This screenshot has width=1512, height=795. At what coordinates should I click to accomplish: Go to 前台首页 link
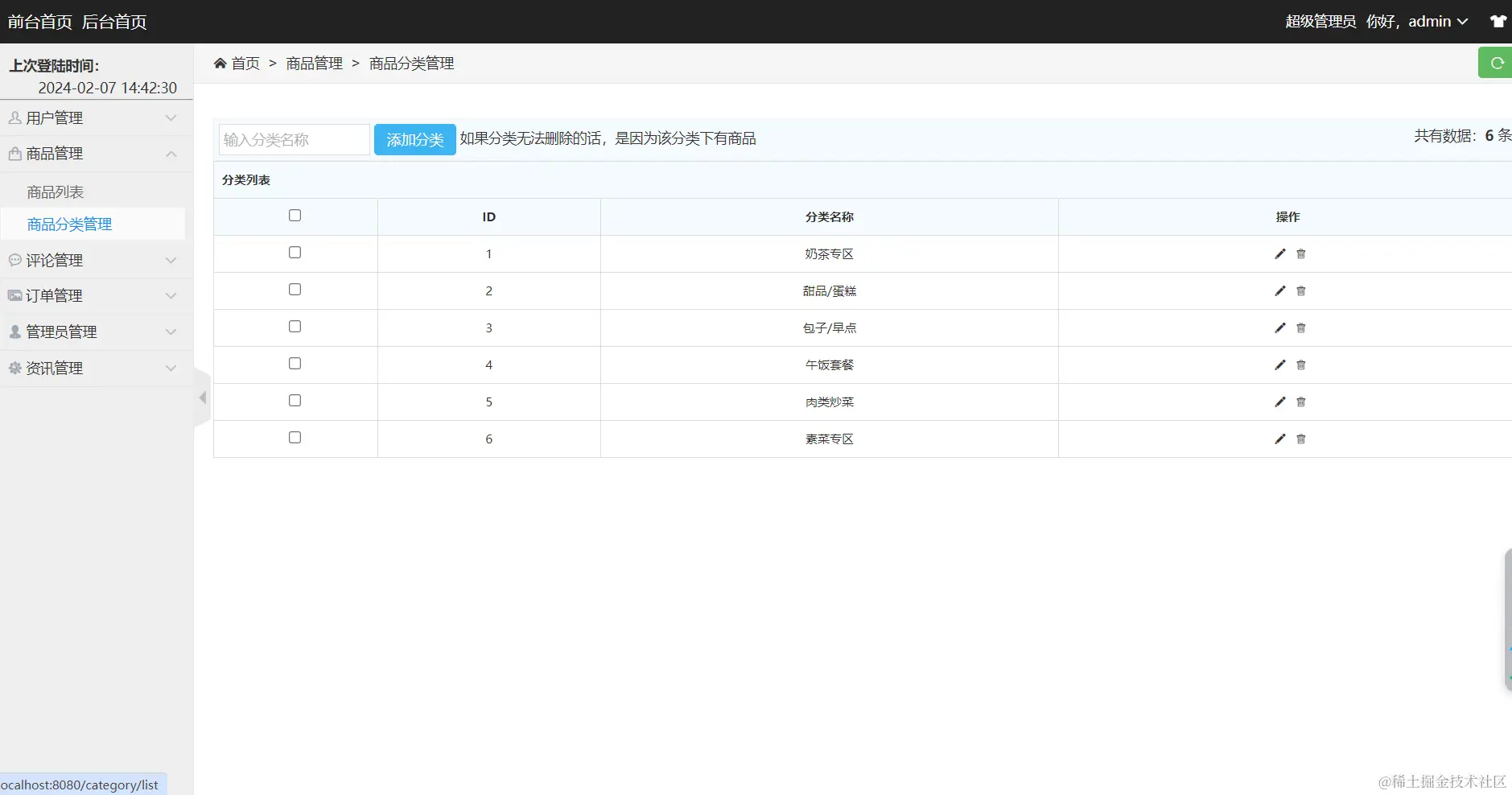pos(40,22)
